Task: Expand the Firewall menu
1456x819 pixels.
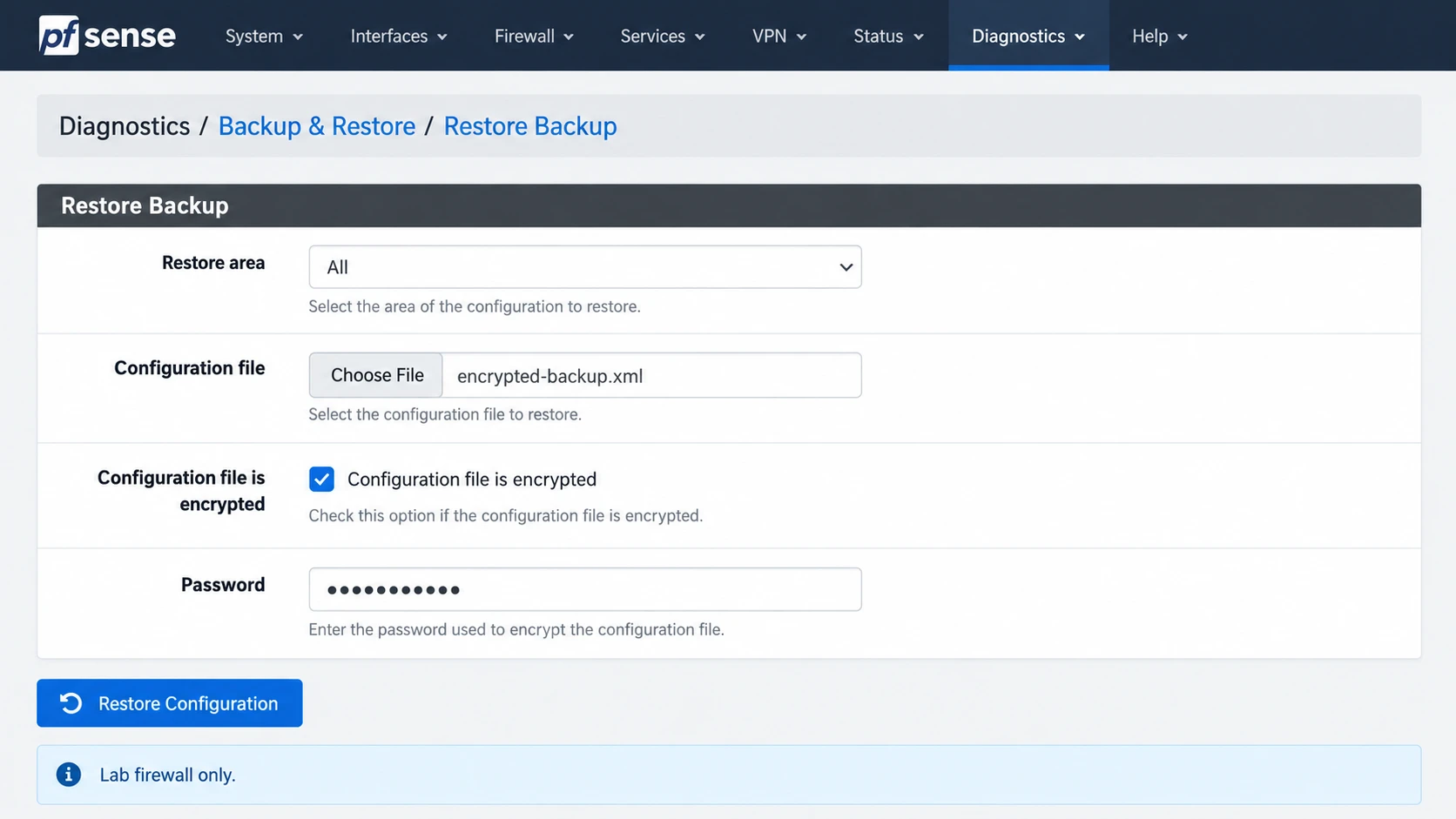Action: (534, 36)
